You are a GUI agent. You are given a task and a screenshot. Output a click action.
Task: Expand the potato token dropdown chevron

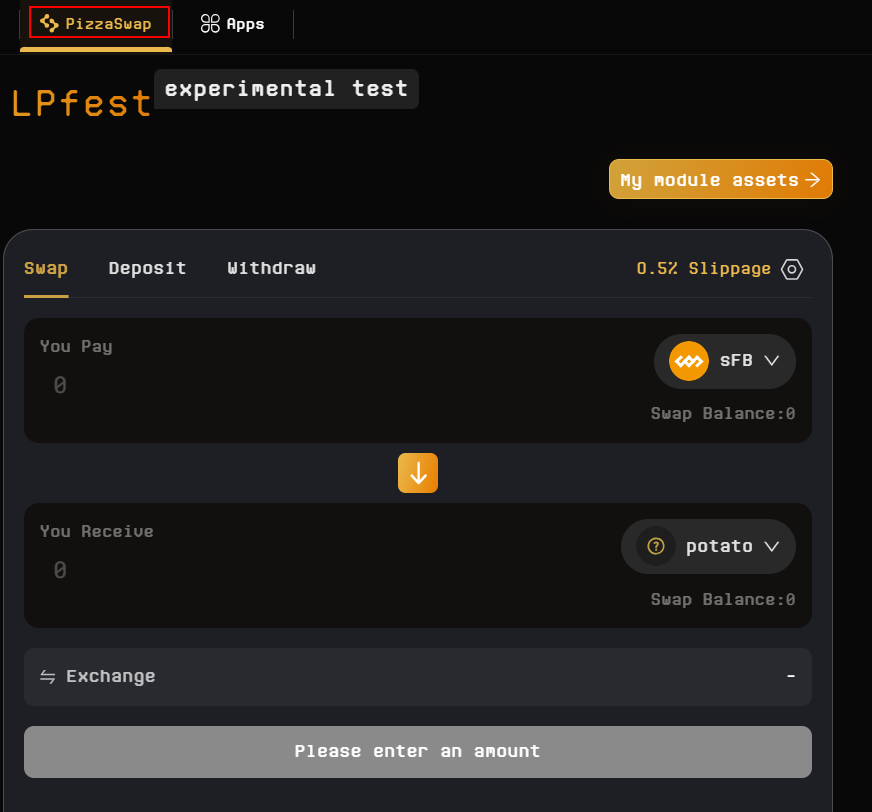click(771, 546)
